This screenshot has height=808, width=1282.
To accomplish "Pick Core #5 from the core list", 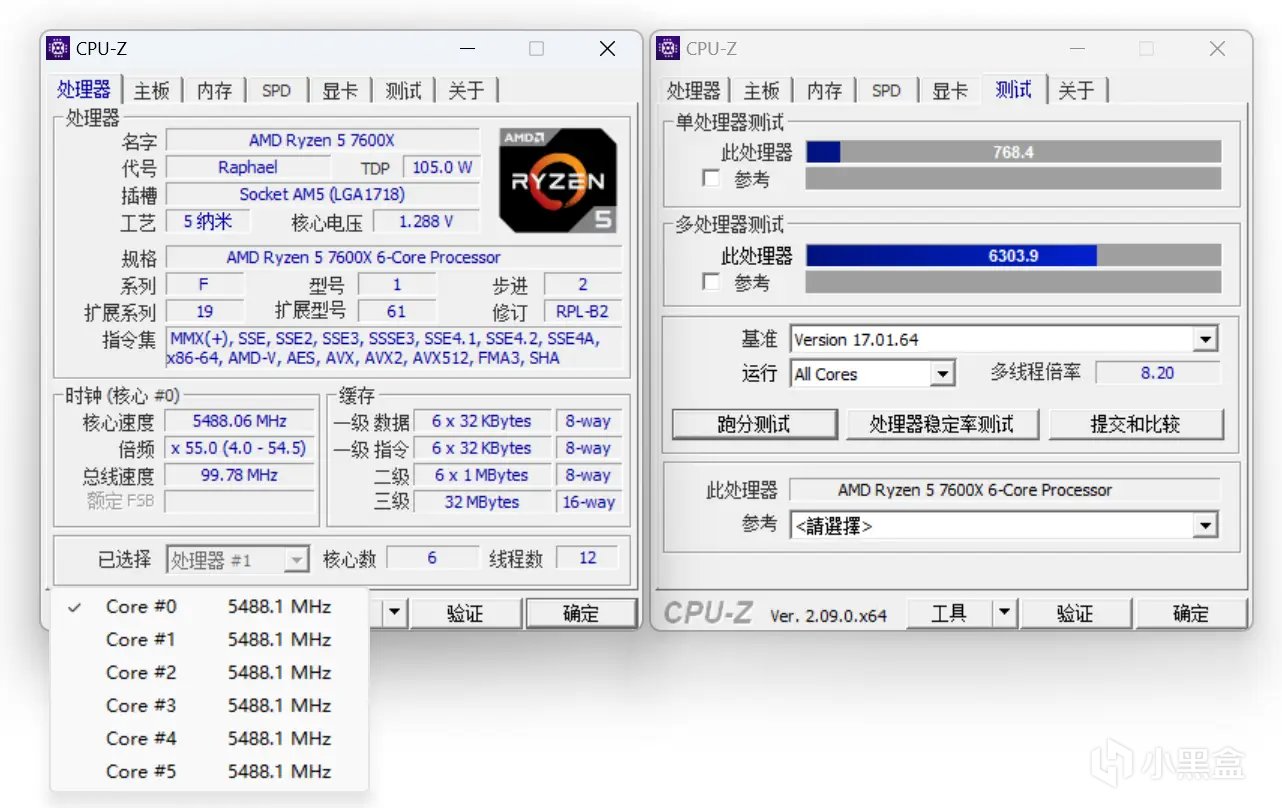I will [209, 771].
